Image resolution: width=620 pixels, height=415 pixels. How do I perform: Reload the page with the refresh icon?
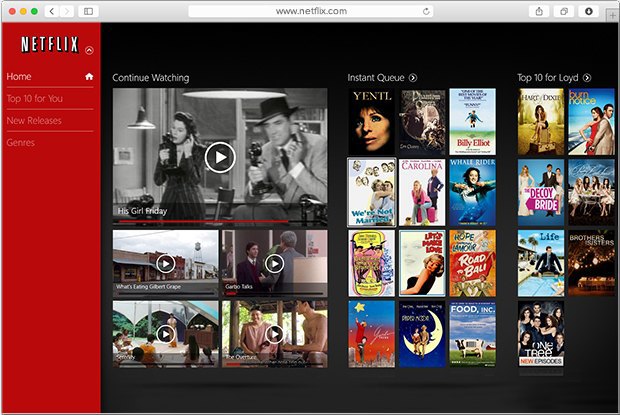pyautogui.click(x=426, y=11)
